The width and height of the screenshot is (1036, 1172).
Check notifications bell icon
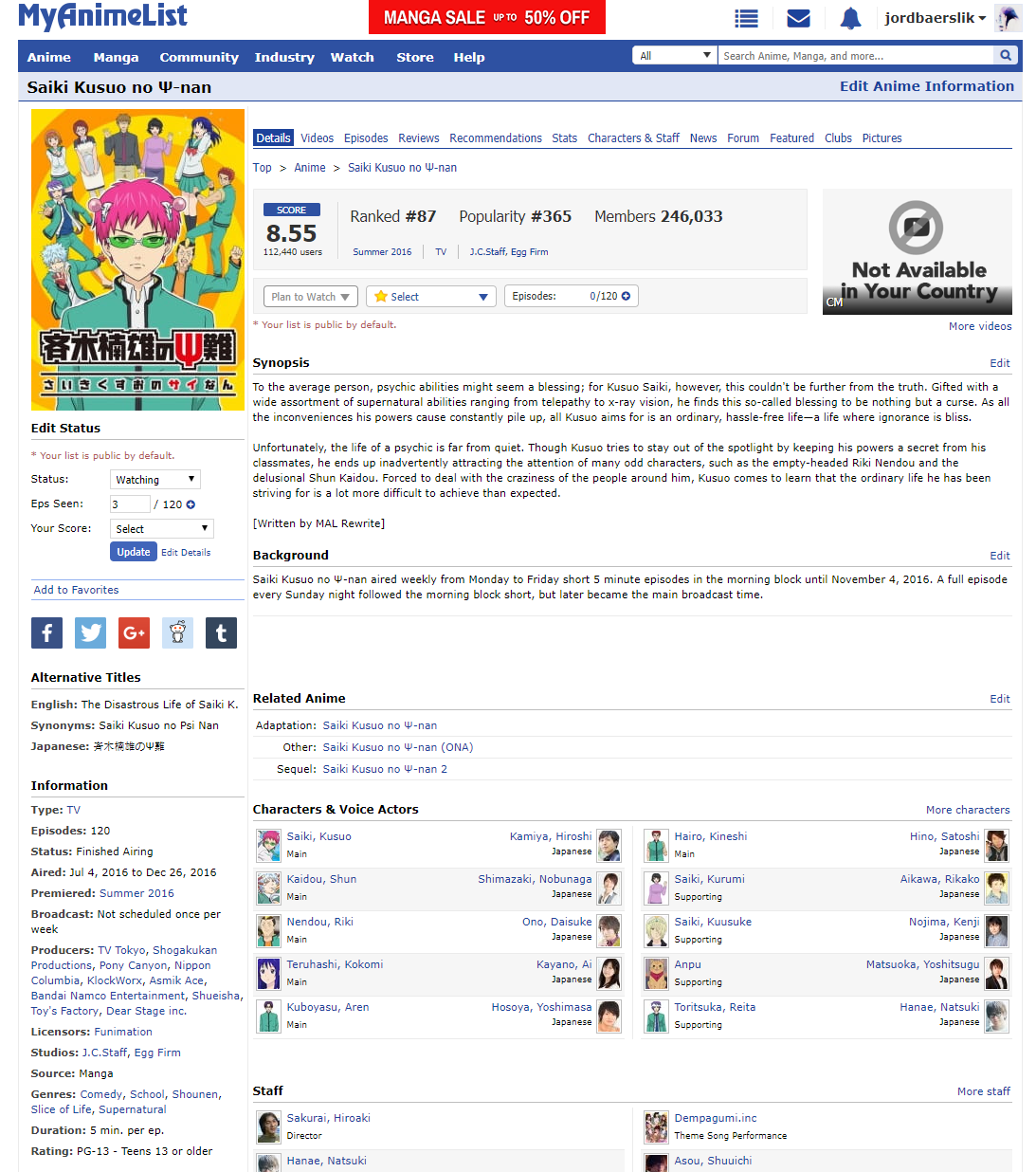click(x=850, y=18)
